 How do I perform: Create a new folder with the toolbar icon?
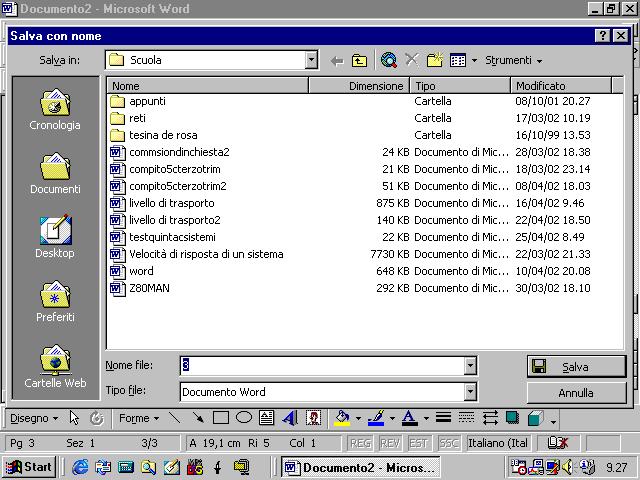(x=434, y=60)
